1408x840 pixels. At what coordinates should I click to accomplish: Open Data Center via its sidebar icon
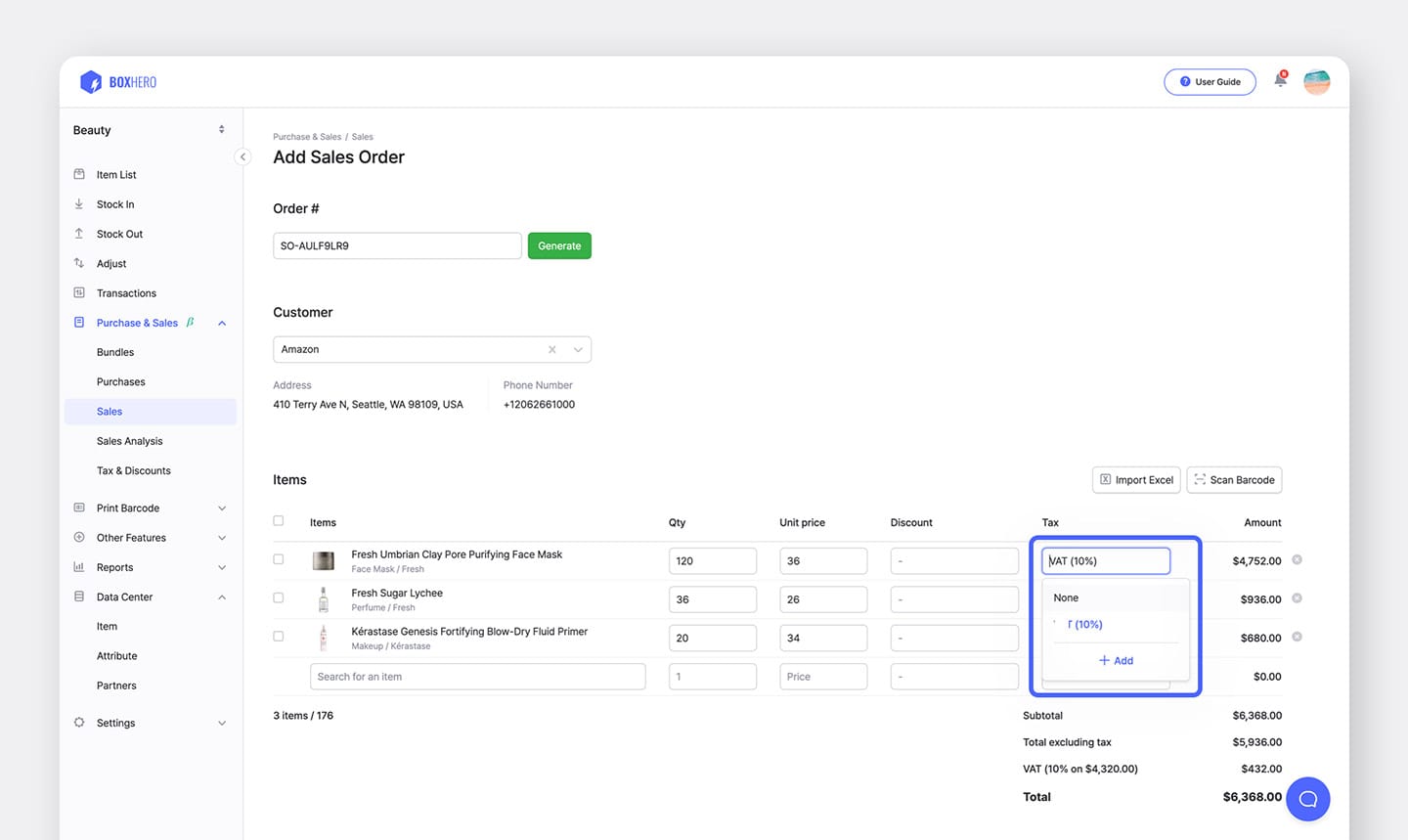click(x=80, y=597)
